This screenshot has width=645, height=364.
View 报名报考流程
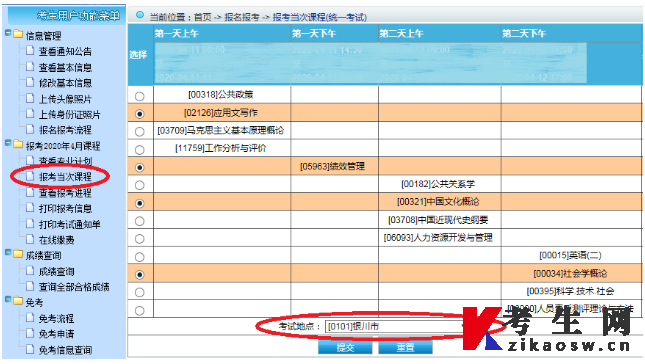pos(65,130)
